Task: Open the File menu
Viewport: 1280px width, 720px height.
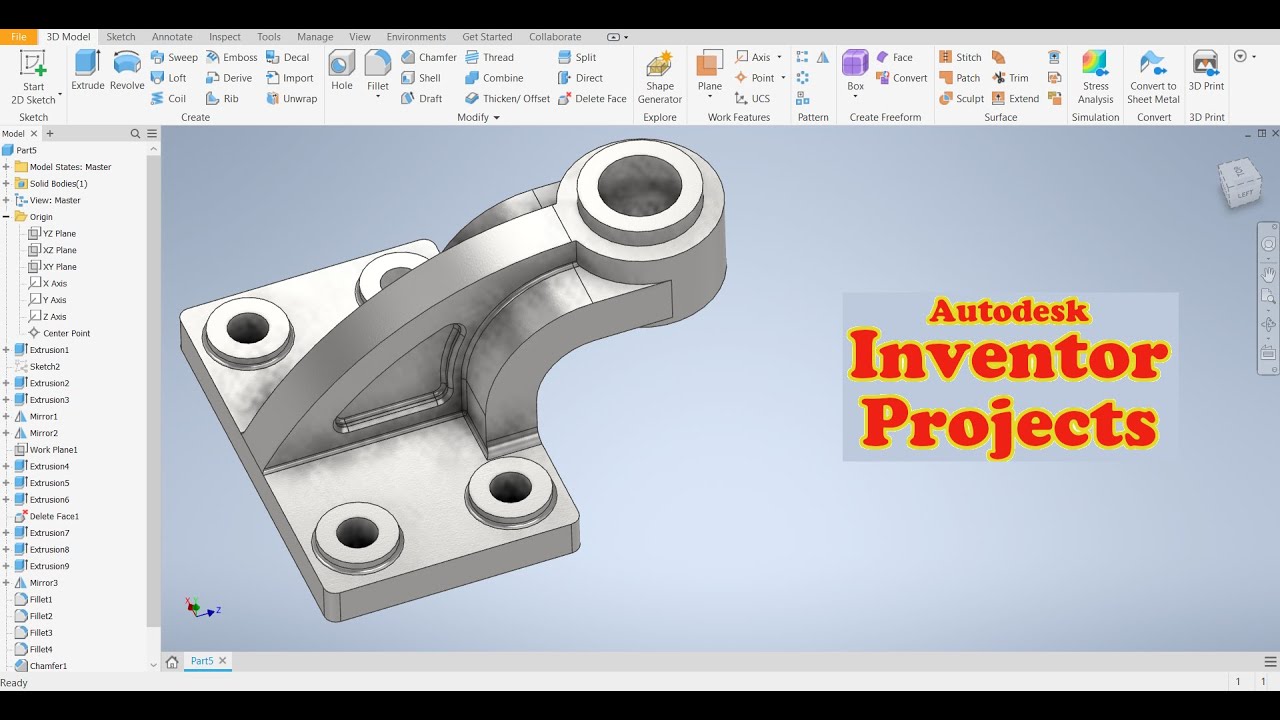Action: point(19,37)
